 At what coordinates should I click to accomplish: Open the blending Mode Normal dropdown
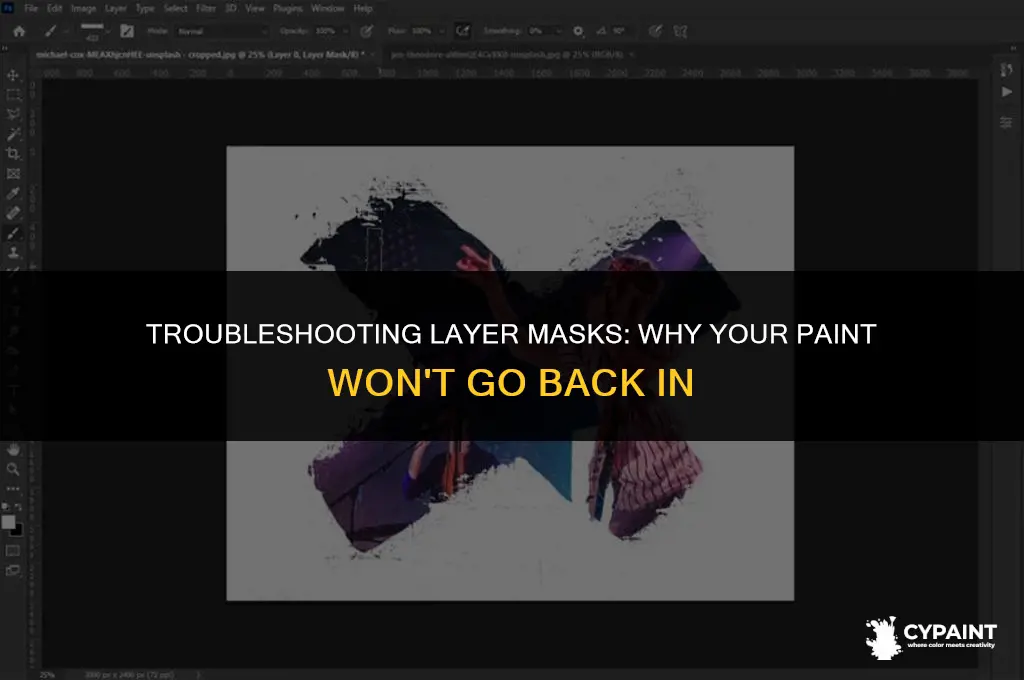point(223,31)
